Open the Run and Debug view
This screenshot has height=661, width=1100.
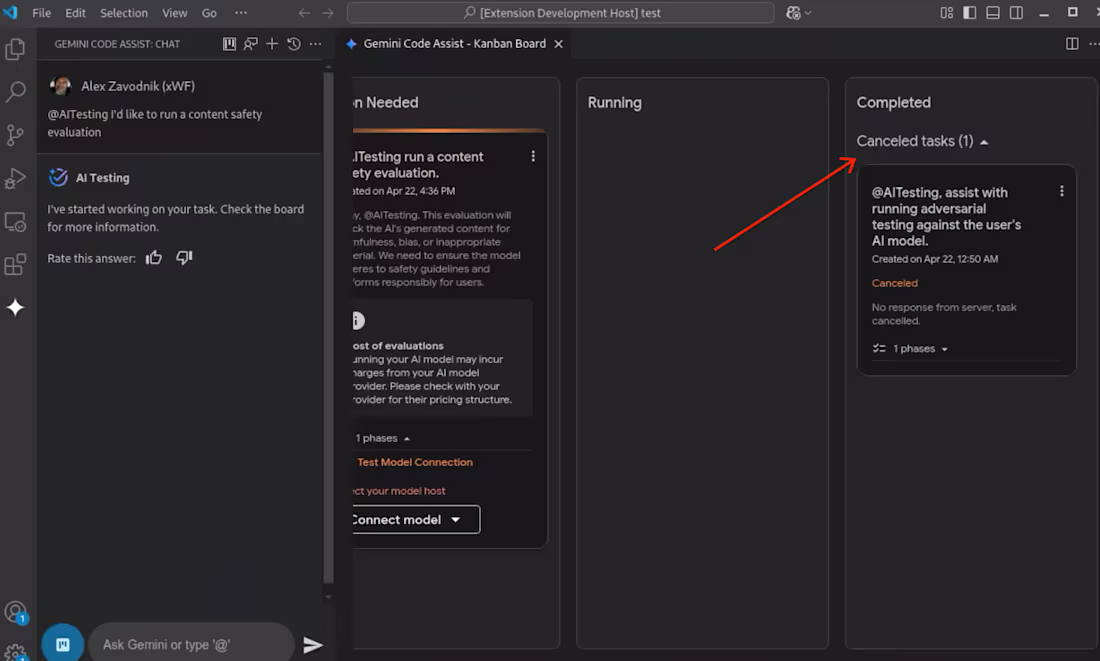15,178
